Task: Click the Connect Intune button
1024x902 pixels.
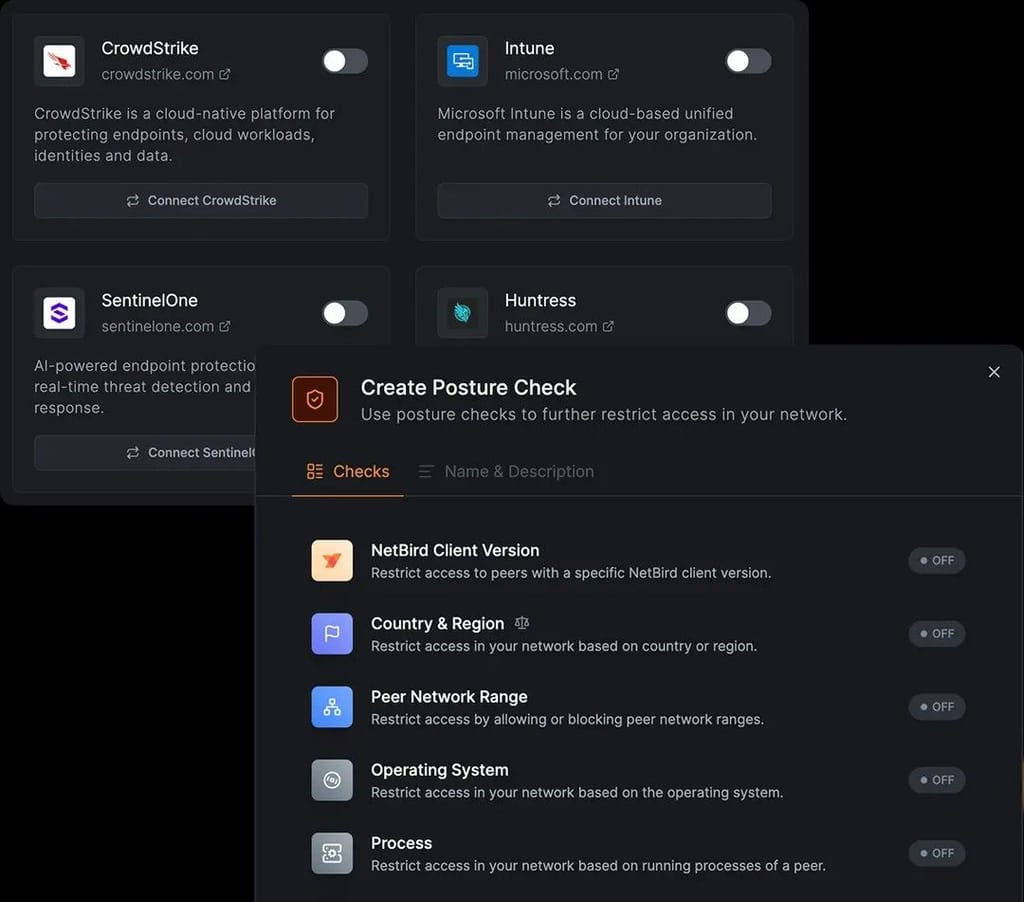Action: (x=604, y=201)
